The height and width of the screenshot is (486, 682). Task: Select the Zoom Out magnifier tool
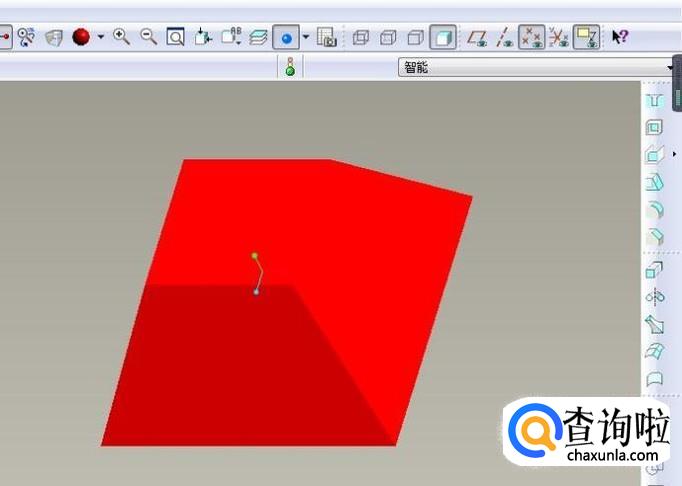148,37
